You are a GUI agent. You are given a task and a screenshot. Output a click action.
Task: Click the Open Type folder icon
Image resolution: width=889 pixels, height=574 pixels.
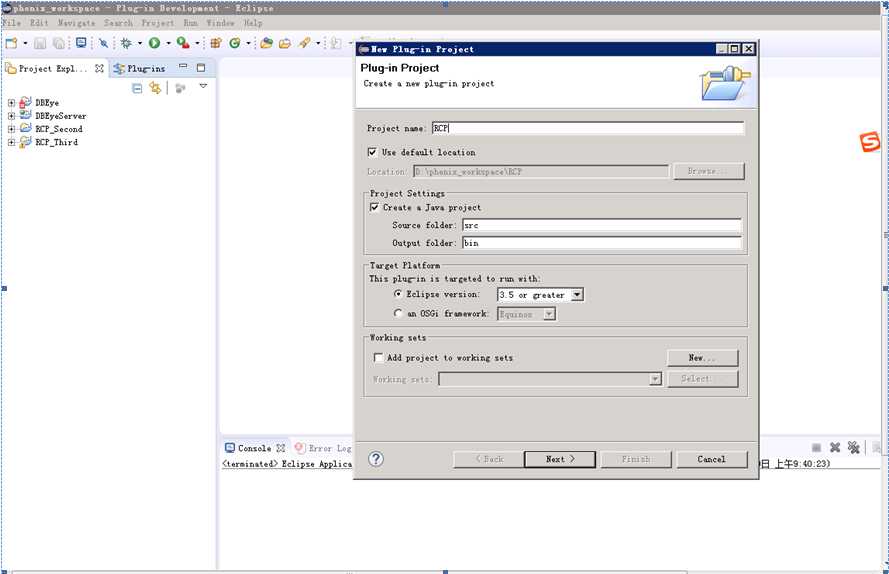[x=285, y=43]
